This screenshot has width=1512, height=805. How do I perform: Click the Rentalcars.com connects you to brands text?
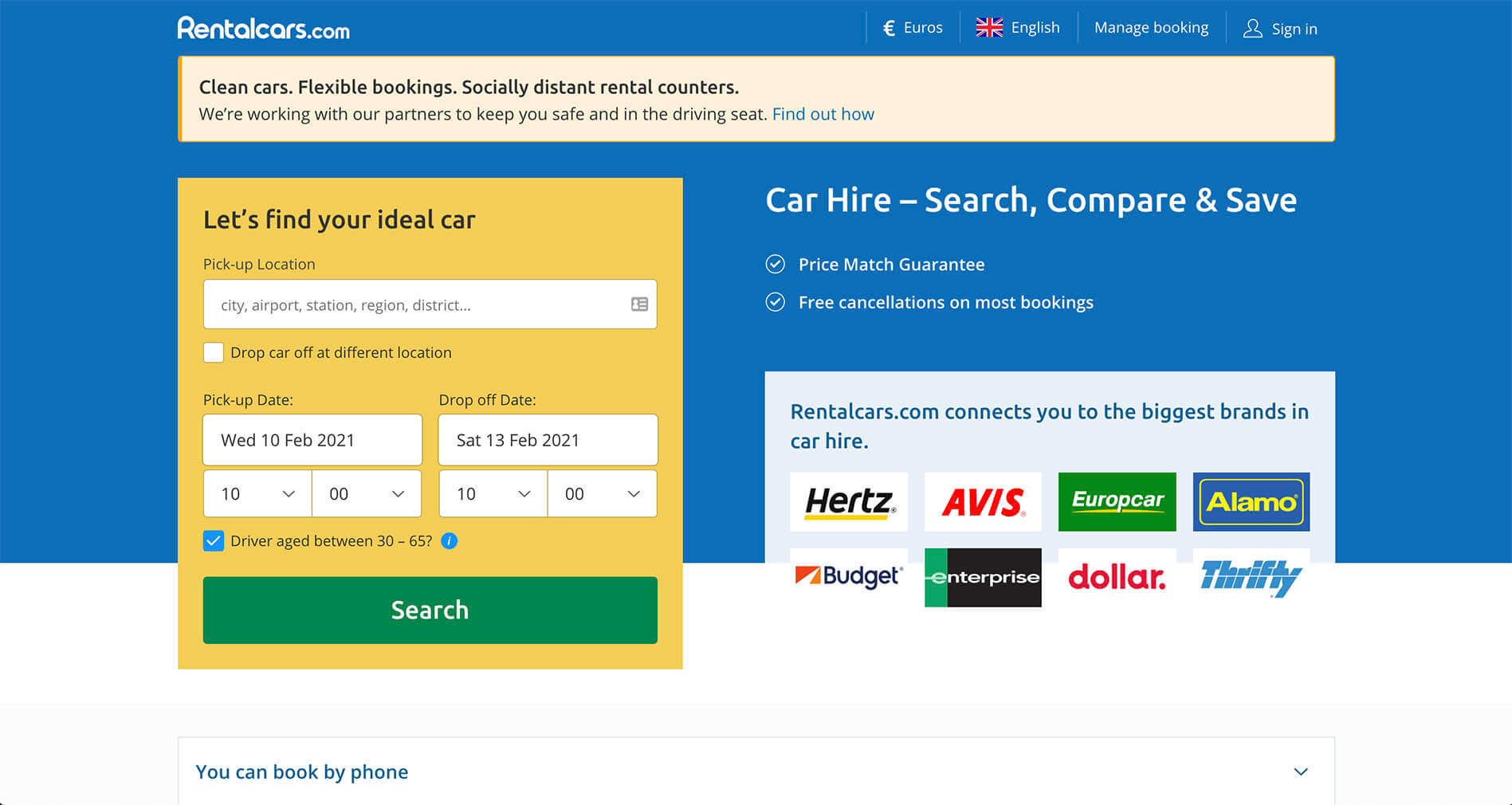pos(1050,426)
